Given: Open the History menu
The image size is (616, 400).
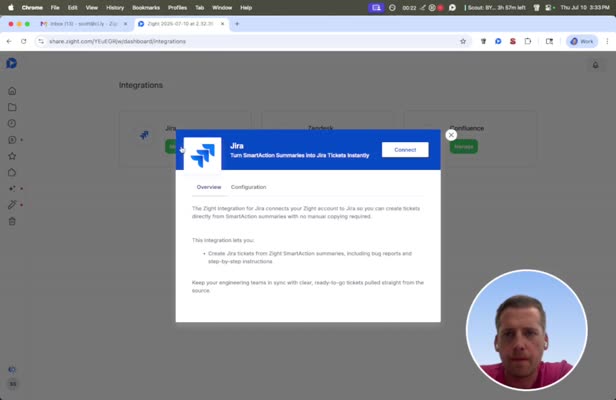Looking at the screenshot, I should [x=115, y=7].
